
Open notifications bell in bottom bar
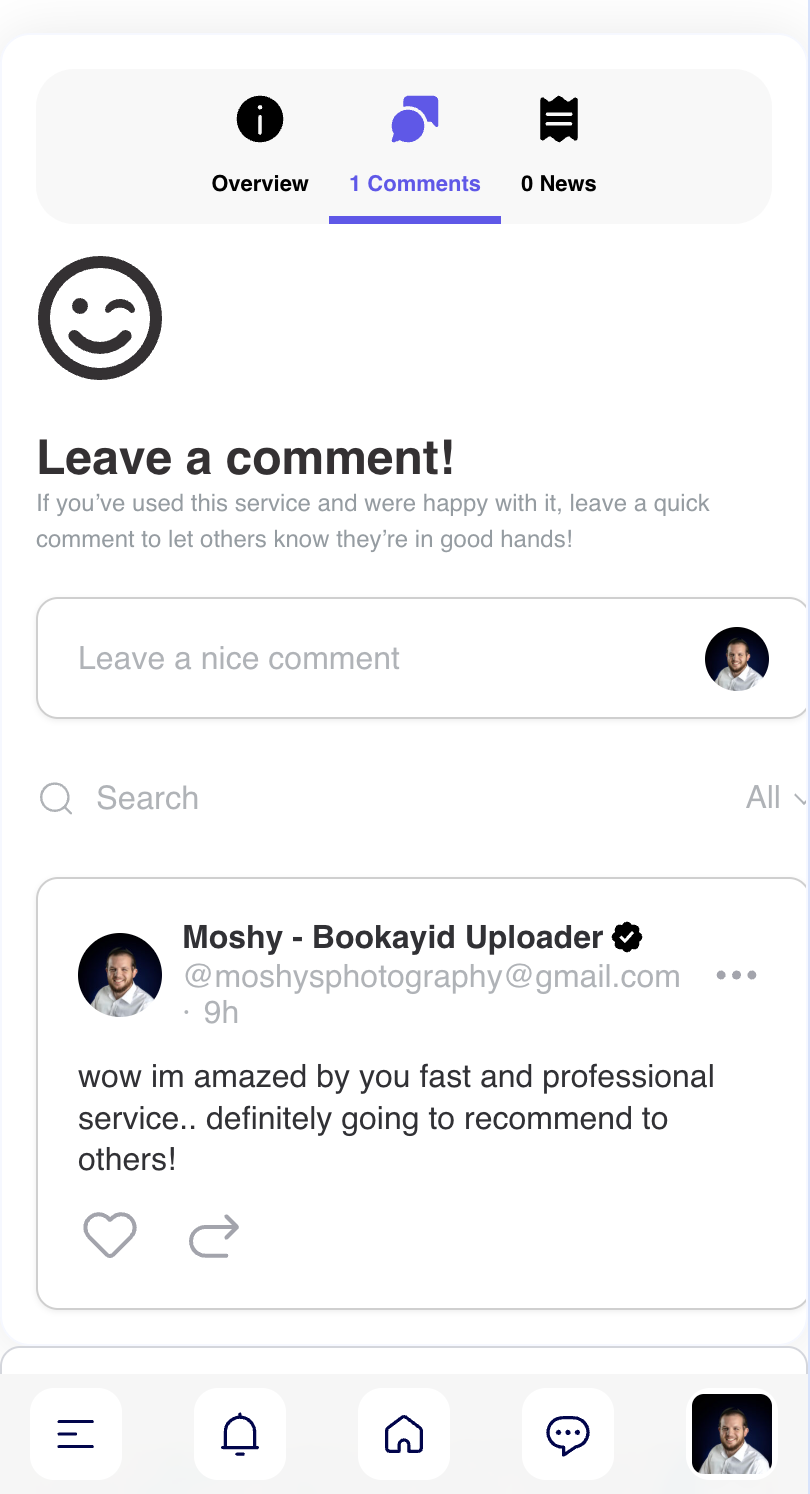240,1434
